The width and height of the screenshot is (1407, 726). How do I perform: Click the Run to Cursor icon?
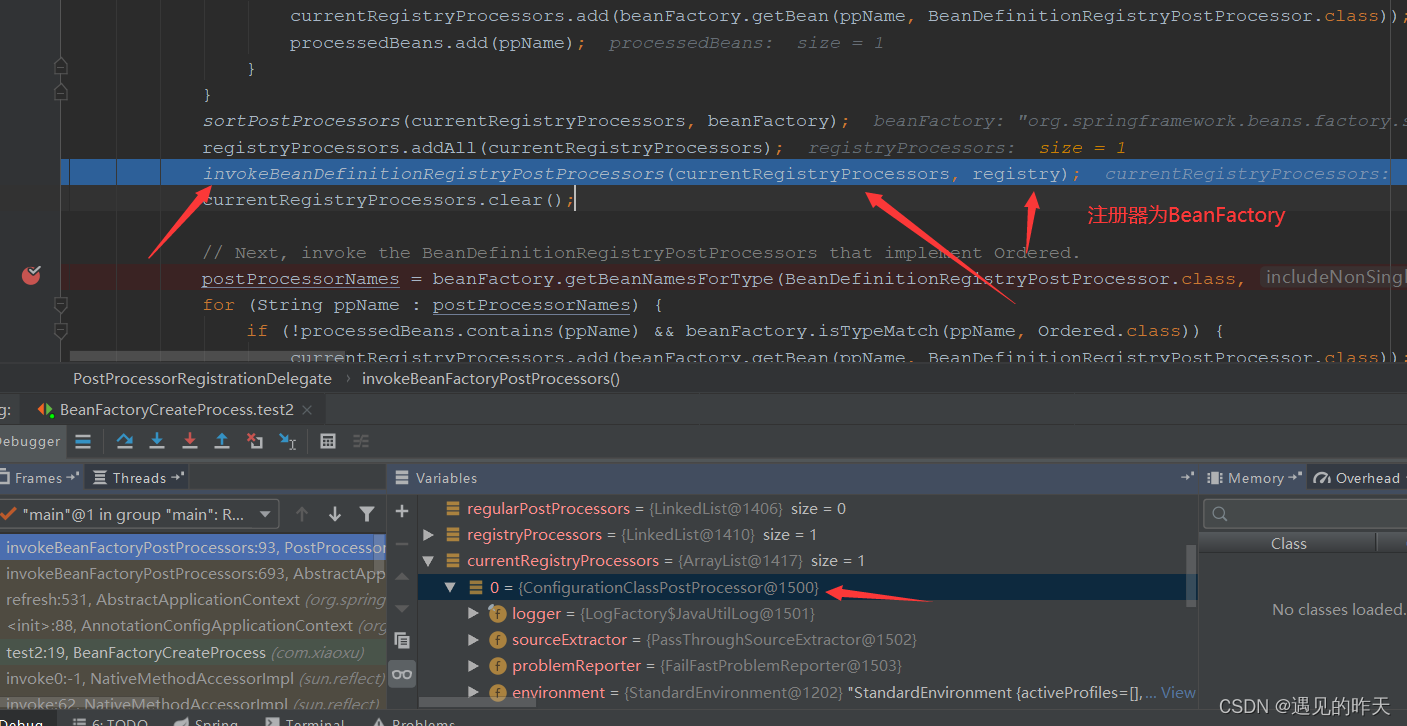[x=288, y=441]
